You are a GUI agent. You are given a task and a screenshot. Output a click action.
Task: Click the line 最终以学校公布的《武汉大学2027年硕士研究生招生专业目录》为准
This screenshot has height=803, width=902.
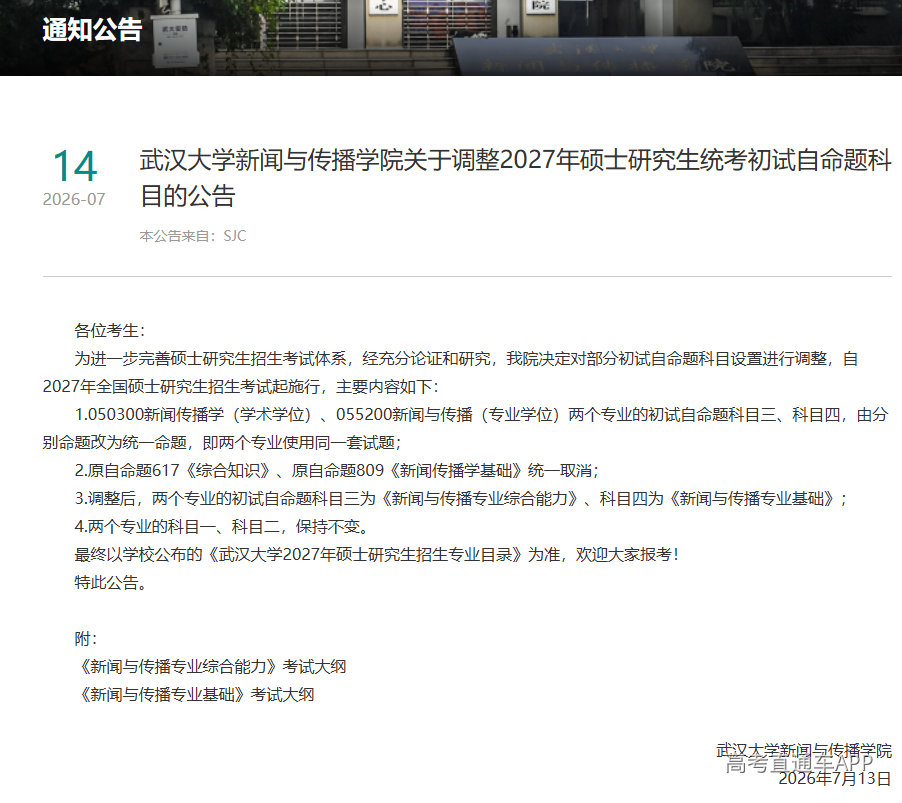point(376,555)
